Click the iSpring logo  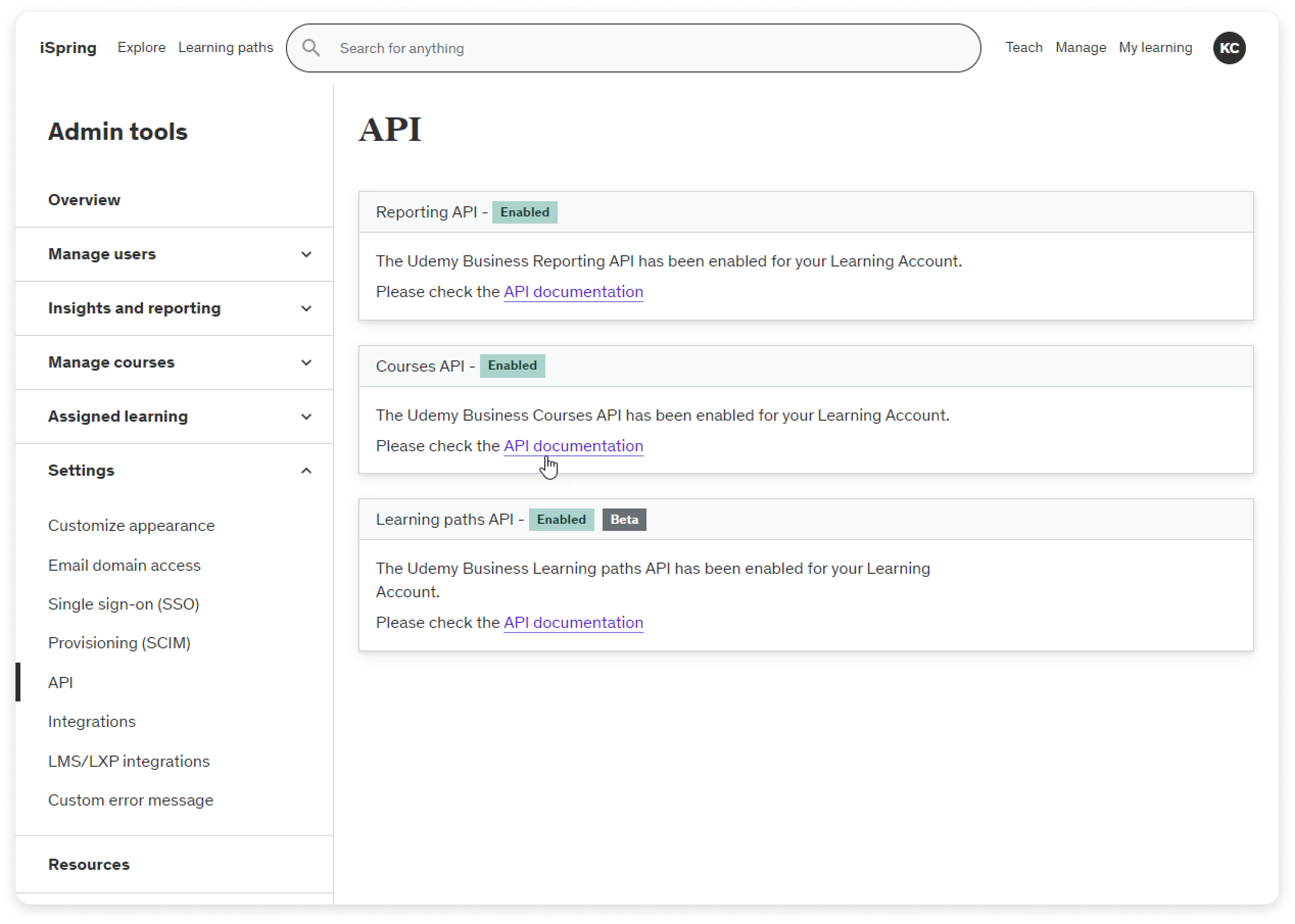pyautogui.click(x=68, y=48)
